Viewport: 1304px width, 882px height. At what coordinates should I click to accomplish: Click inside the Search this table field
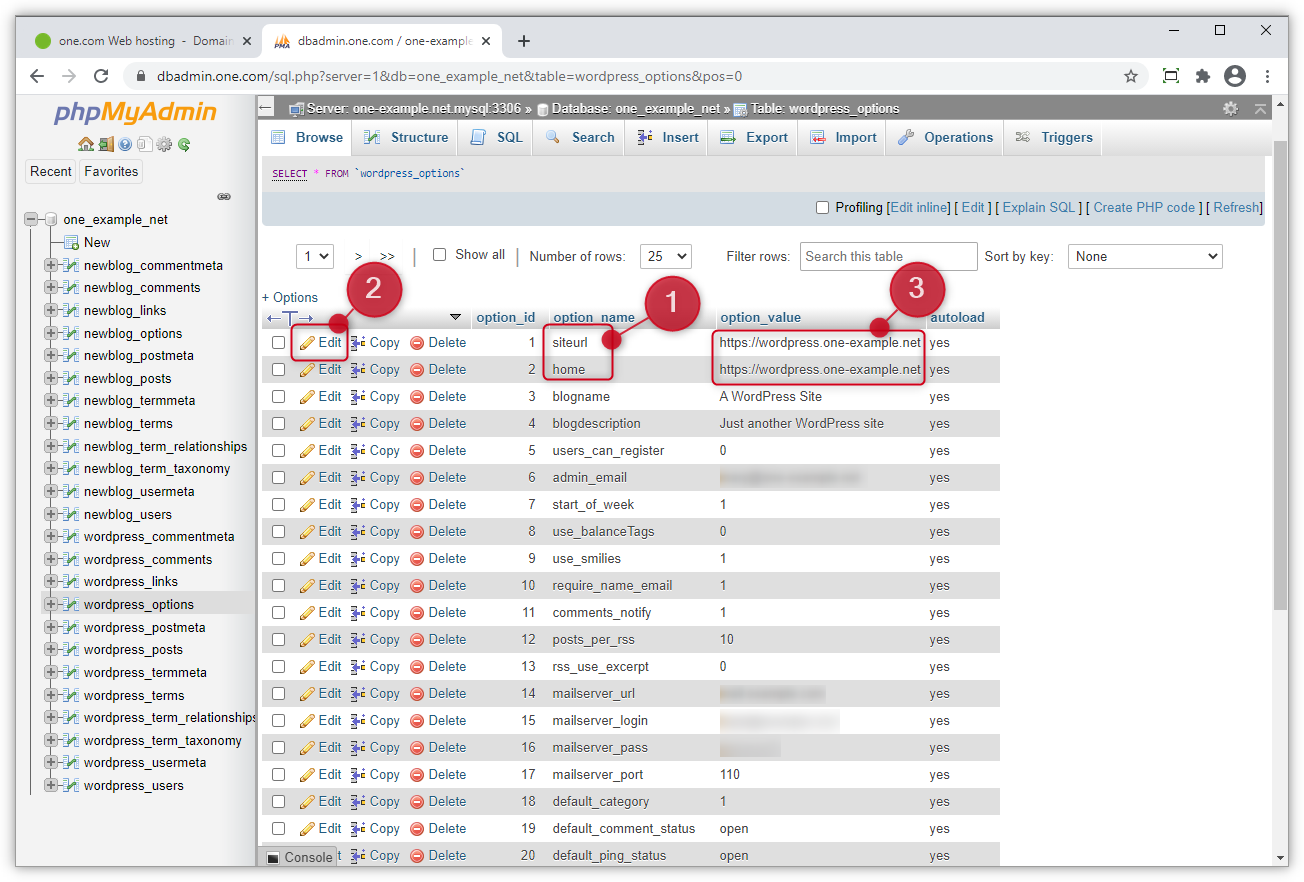pos(888,256)
